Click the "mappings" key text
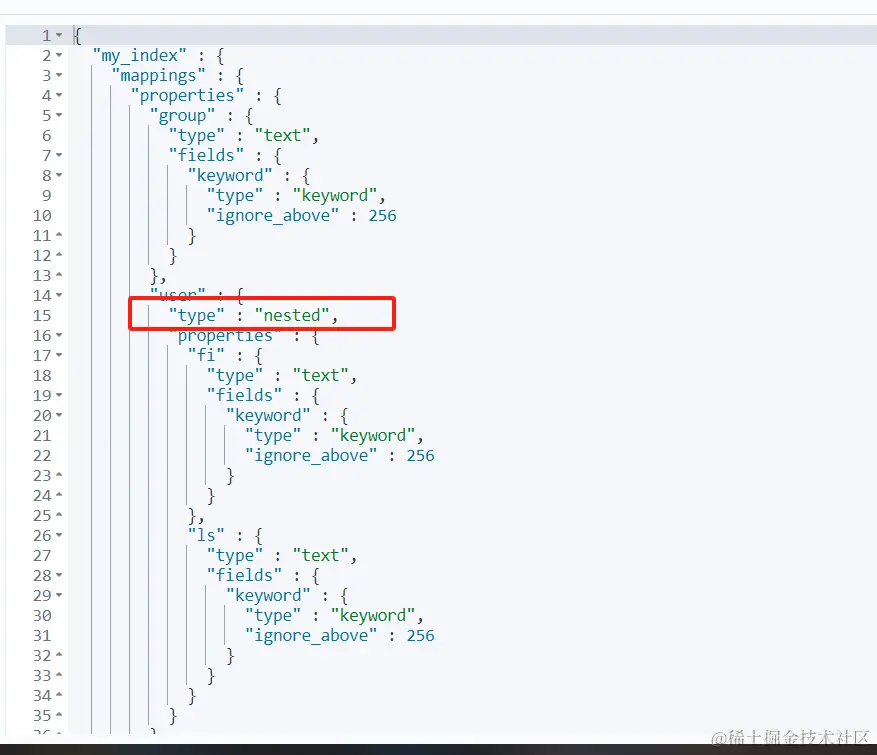The height and width of the screenshot is (755, 877). point(159,76)
